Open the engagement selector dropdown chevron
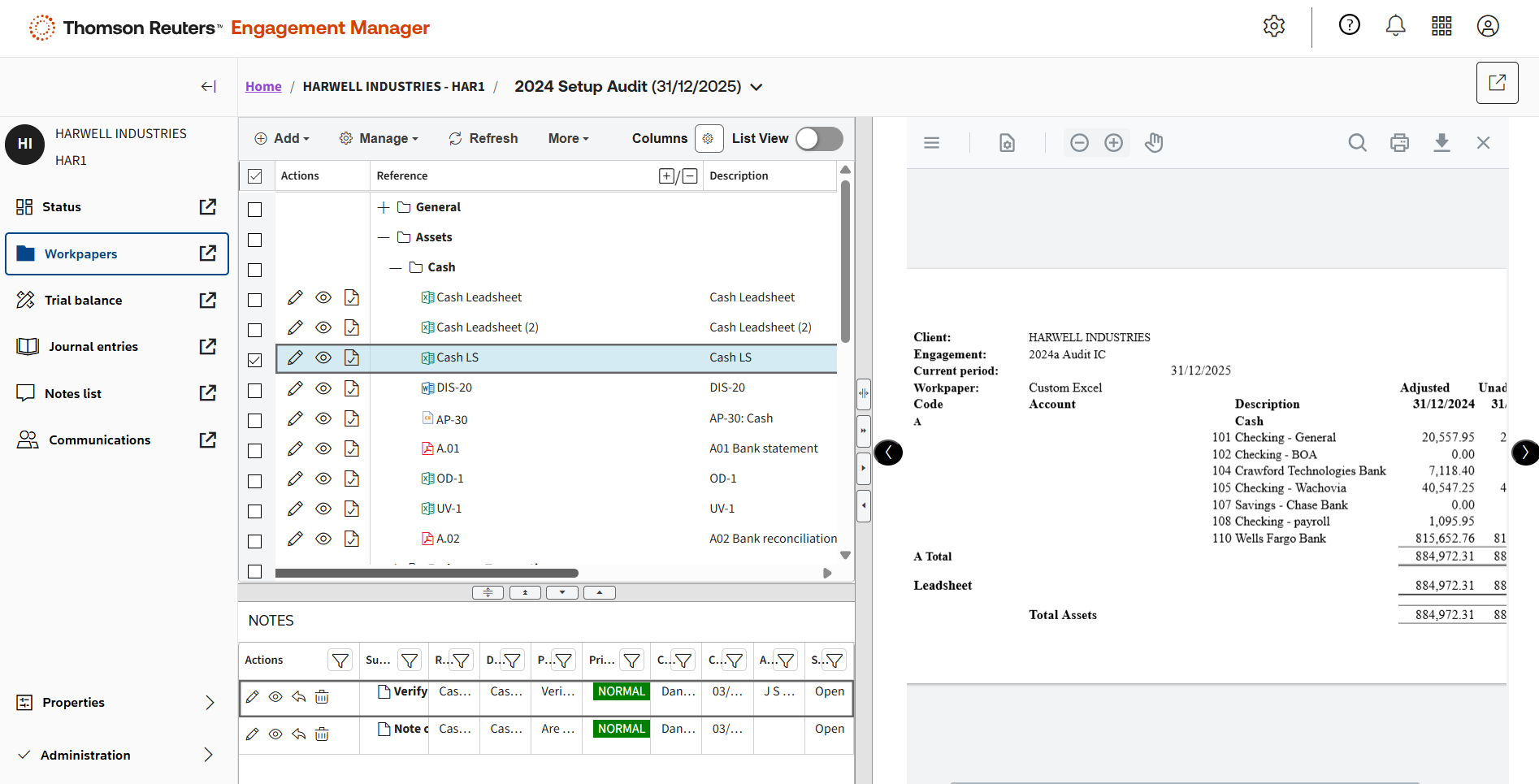The height and width of the screenshot is (784, 1539). click(x=756, y=87)
